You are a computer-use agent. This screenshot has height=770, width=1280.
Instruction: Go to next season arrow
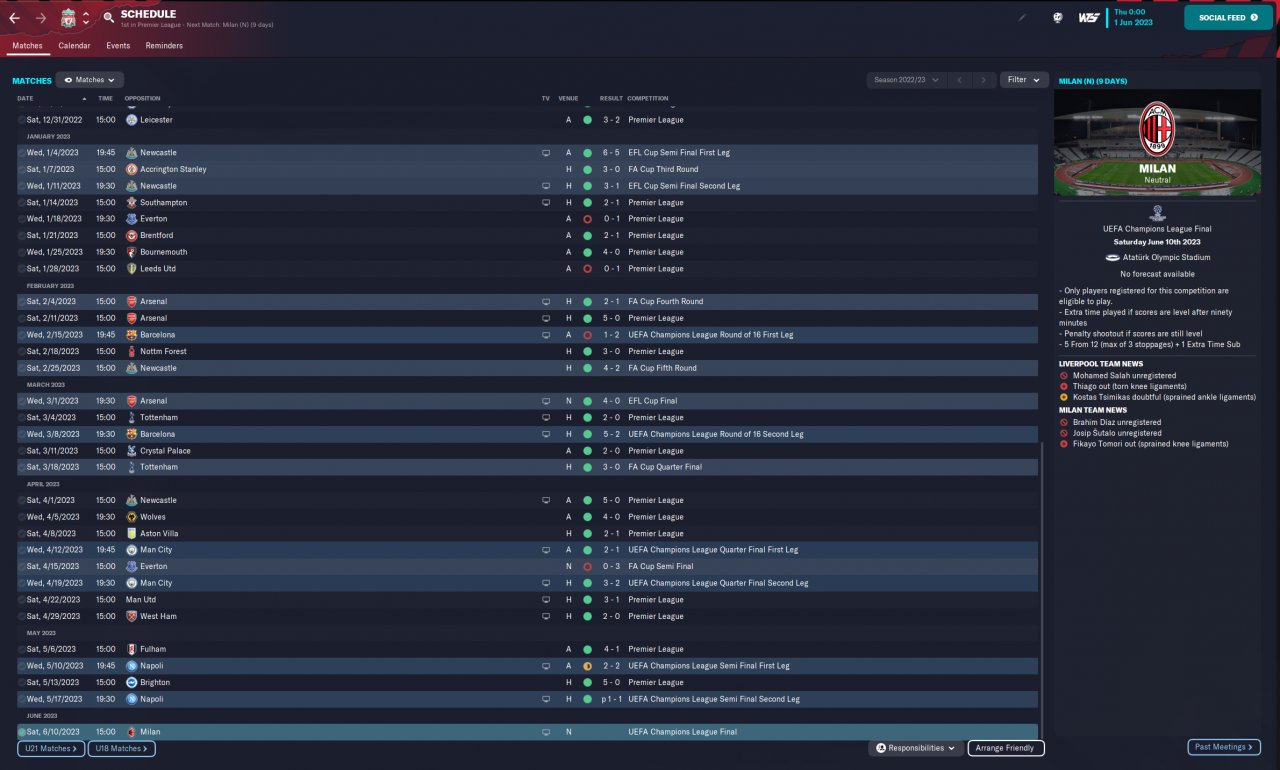(984, 80)
